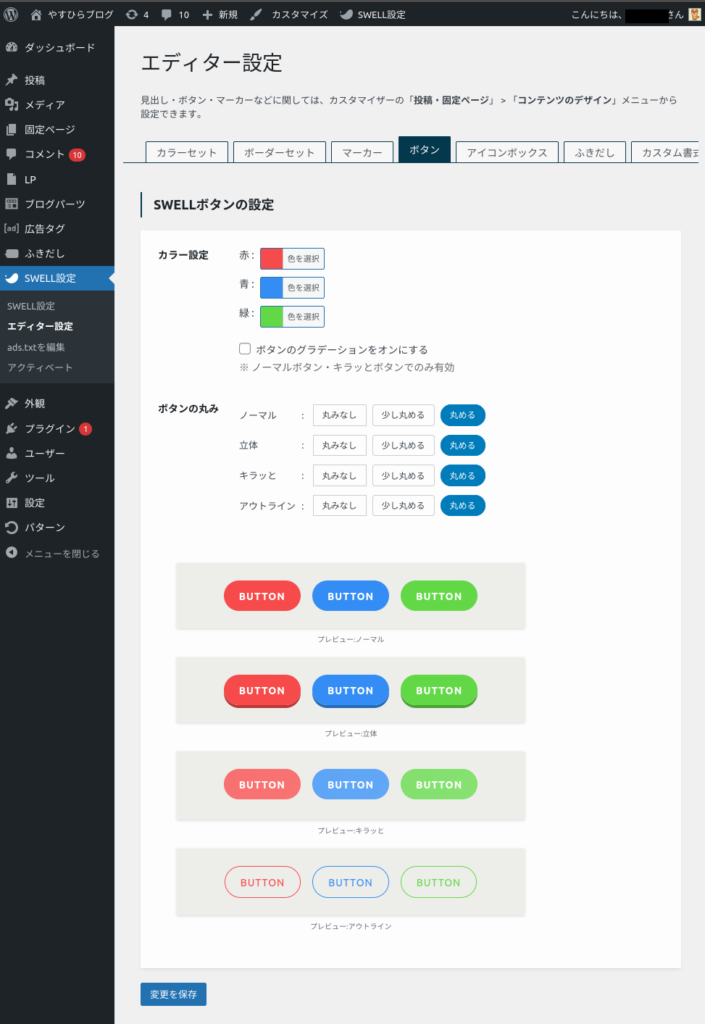Click 色を選択 for 緑 color

[304, 317]
